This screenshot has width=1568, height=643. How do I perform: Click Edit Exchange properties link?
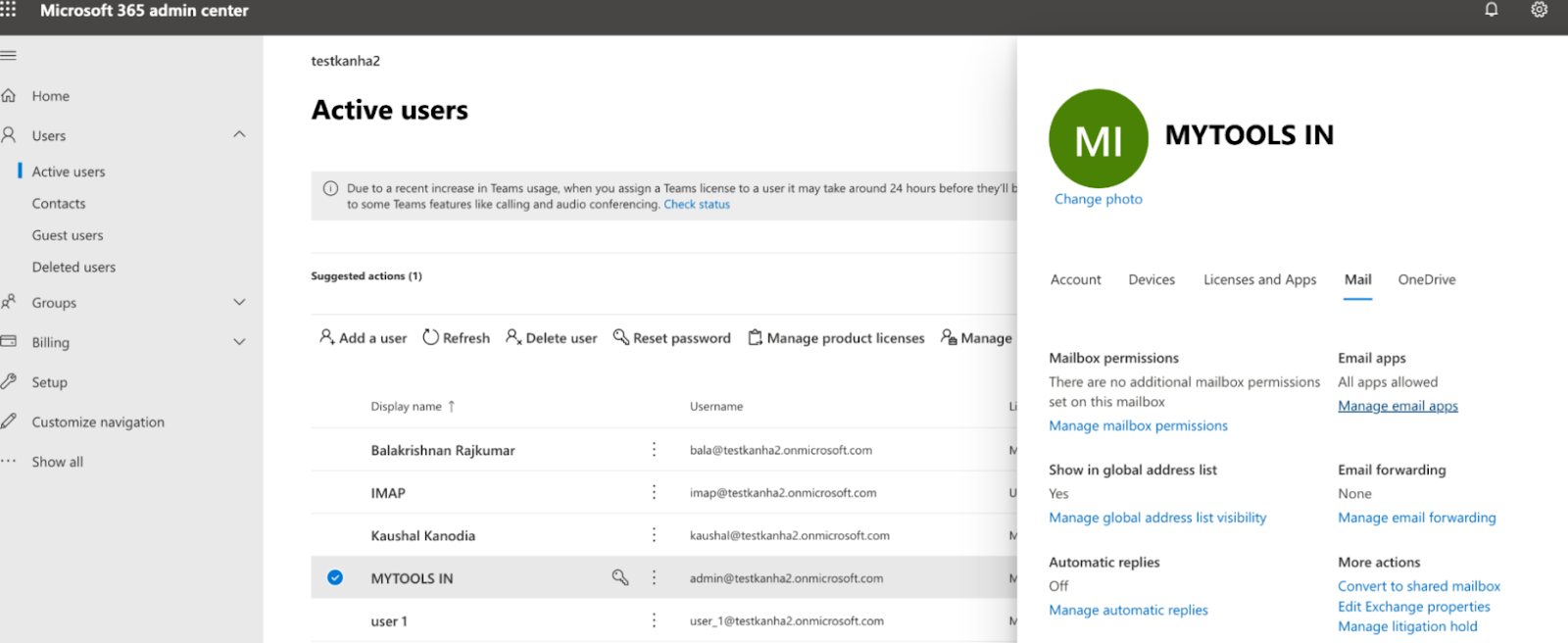point(1413,607)
